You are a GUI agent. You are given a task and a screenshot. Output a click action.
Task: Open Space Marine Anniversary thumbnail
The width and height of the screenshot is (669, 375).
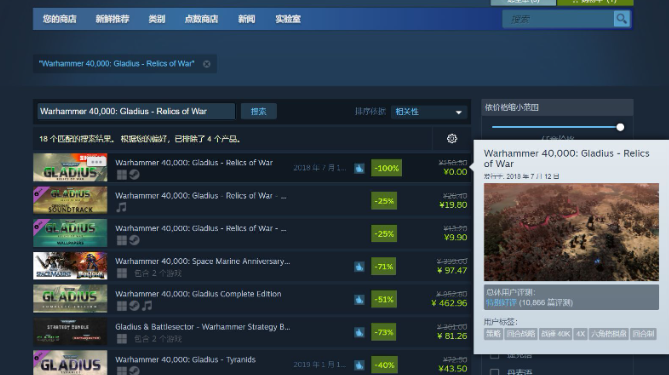coord(70,266)
